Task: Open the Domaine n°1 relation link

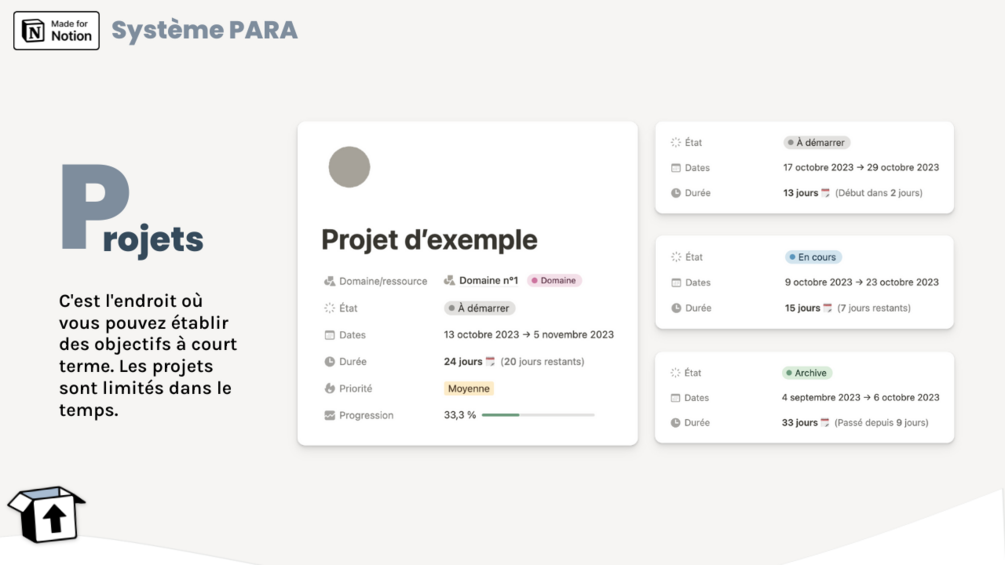Action: (x=482, y=281)
